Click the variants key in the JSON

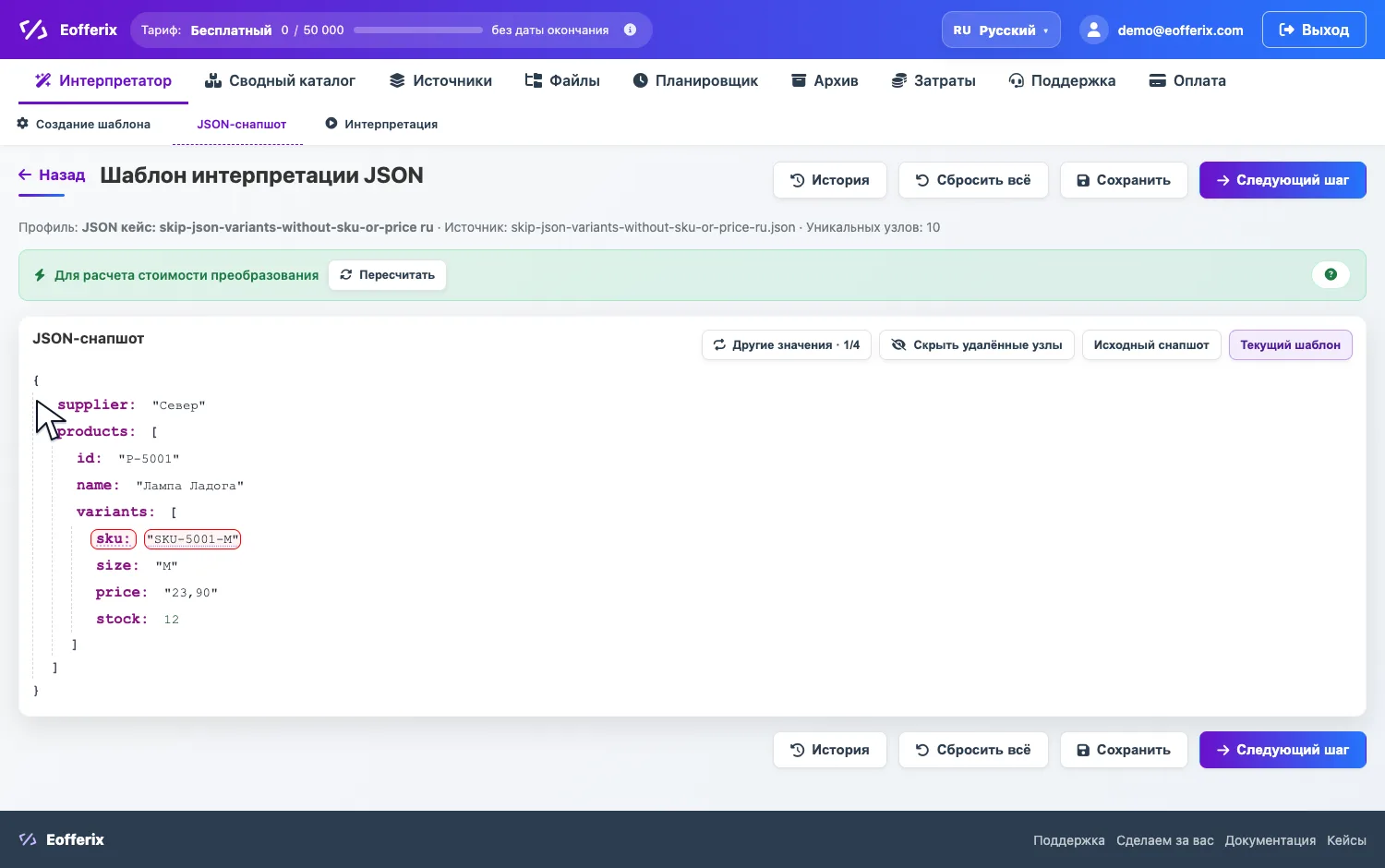[115, 512]
